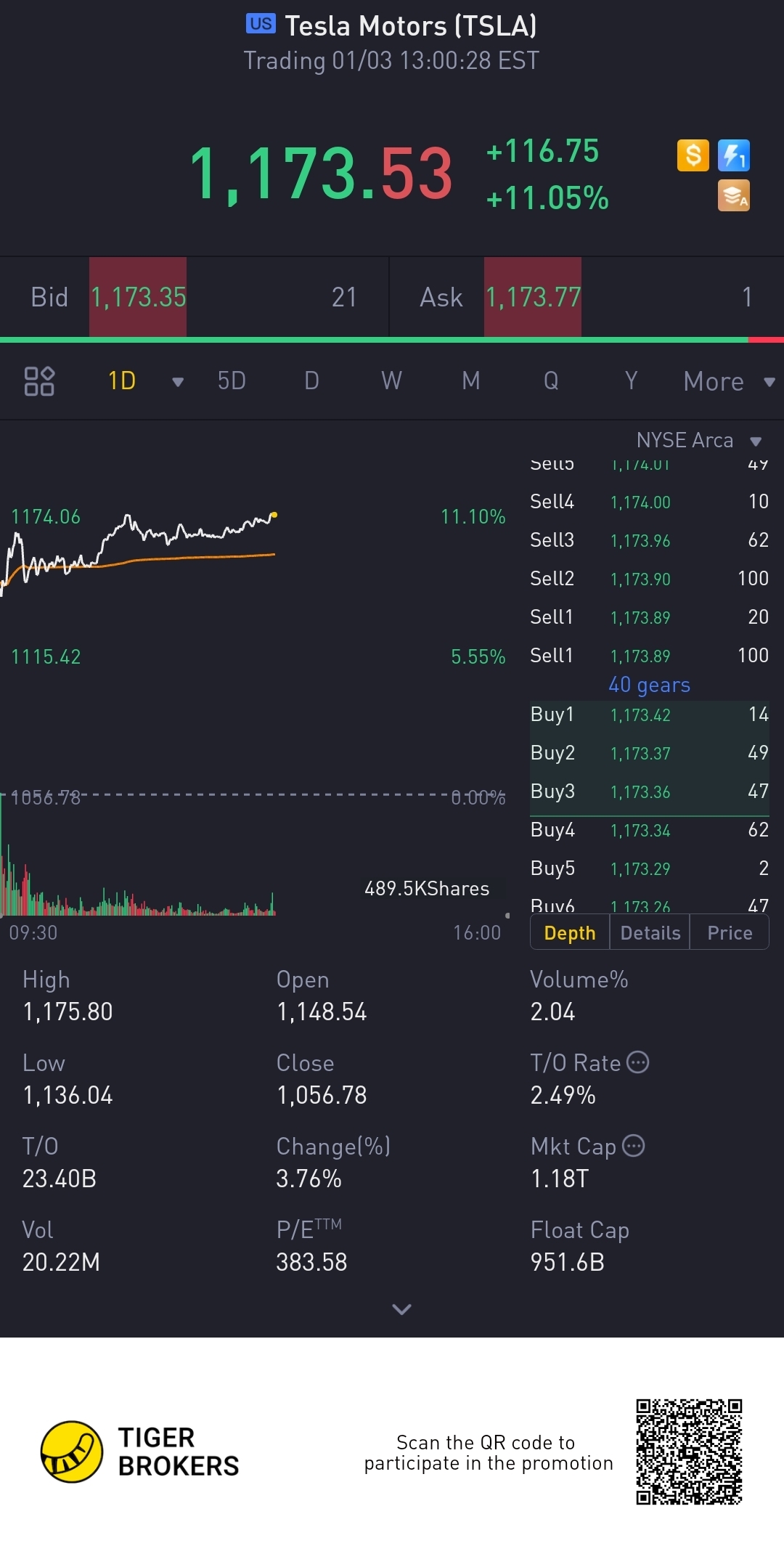
Task: Open the NYSE Arca exchange dropdown
Action: (756, 441)
